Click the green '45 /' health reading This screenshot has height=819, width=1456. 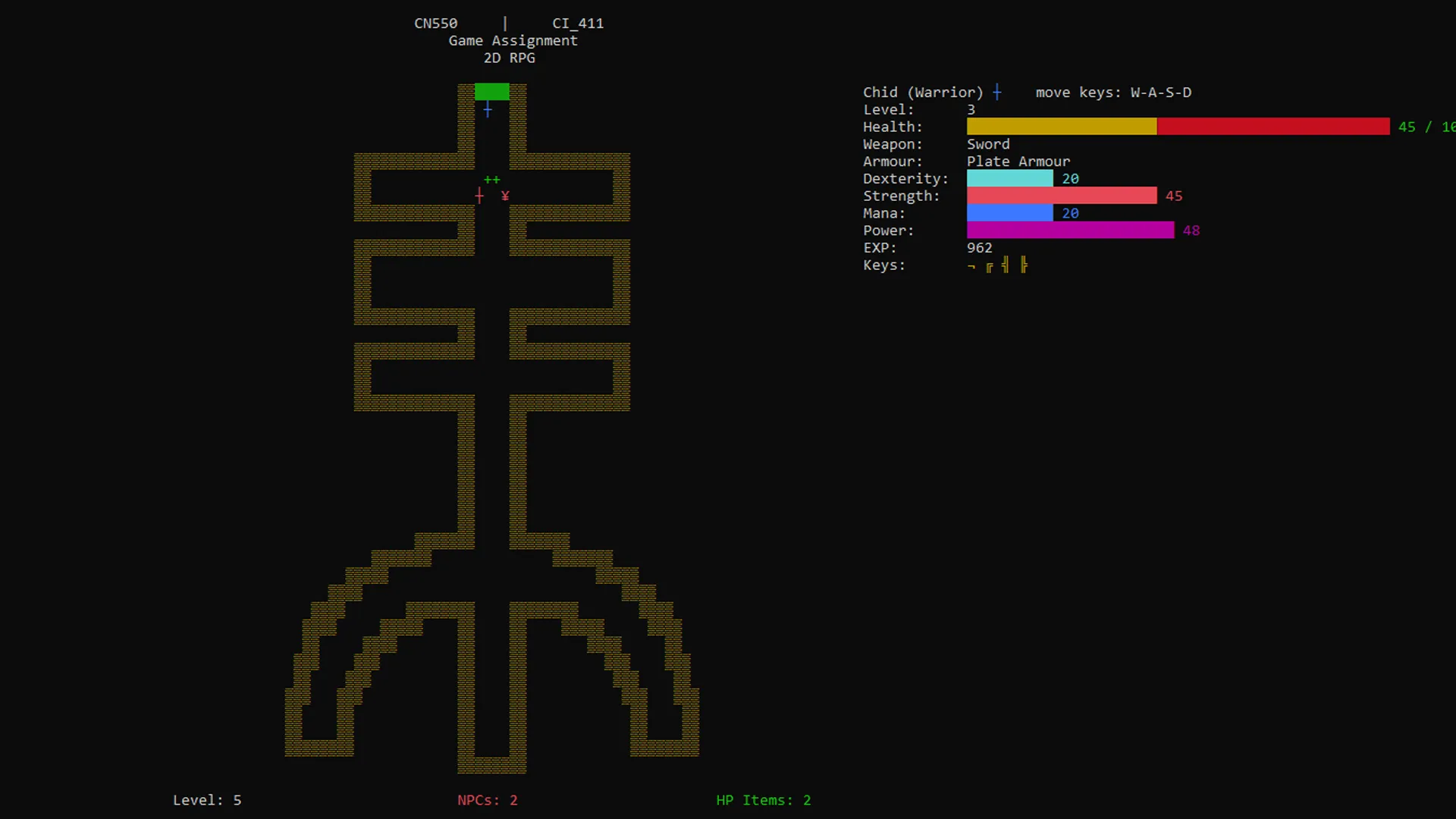1415,127
